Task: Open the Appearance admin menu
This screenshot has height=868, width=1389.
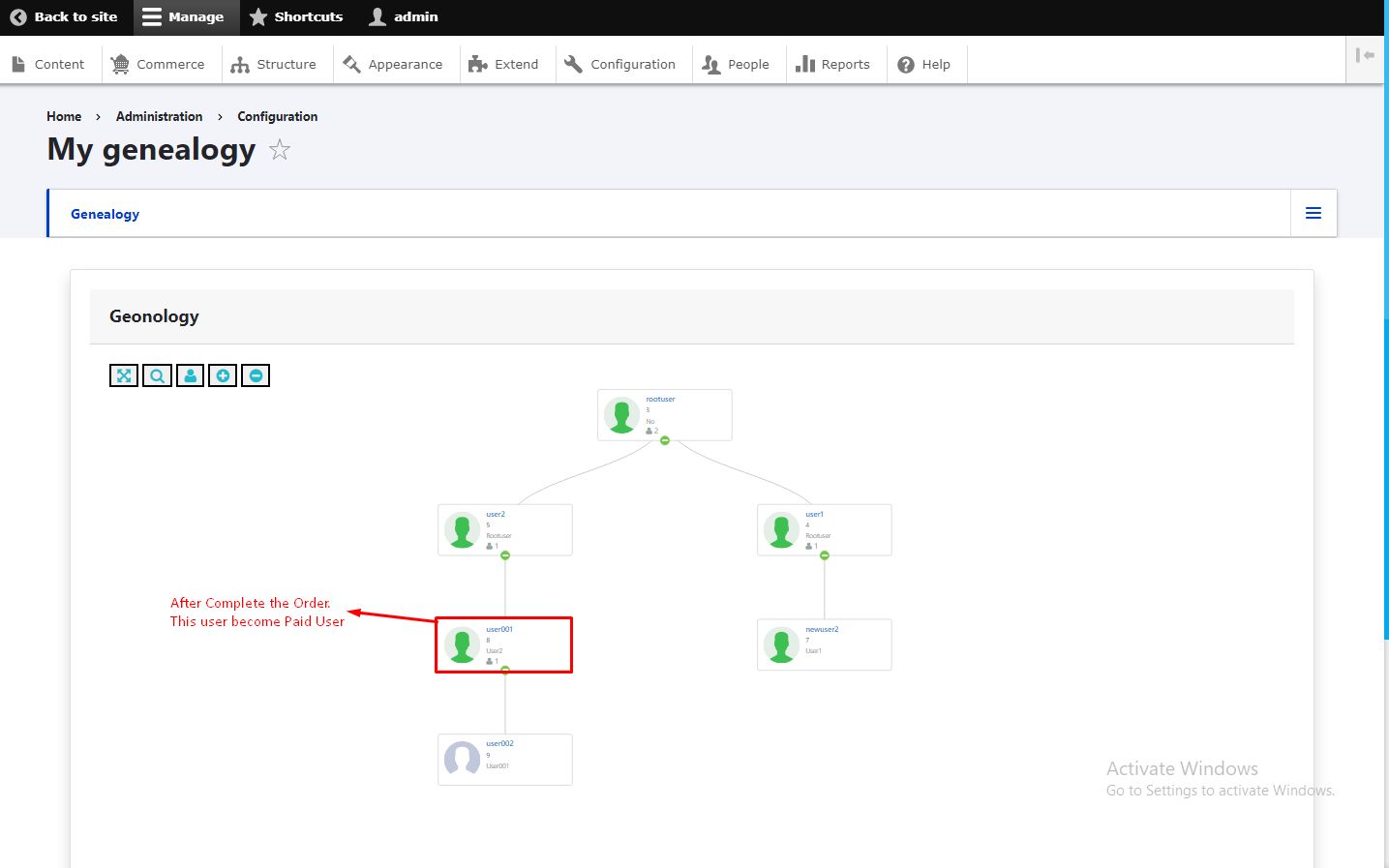Action: [x=393, y=64]
